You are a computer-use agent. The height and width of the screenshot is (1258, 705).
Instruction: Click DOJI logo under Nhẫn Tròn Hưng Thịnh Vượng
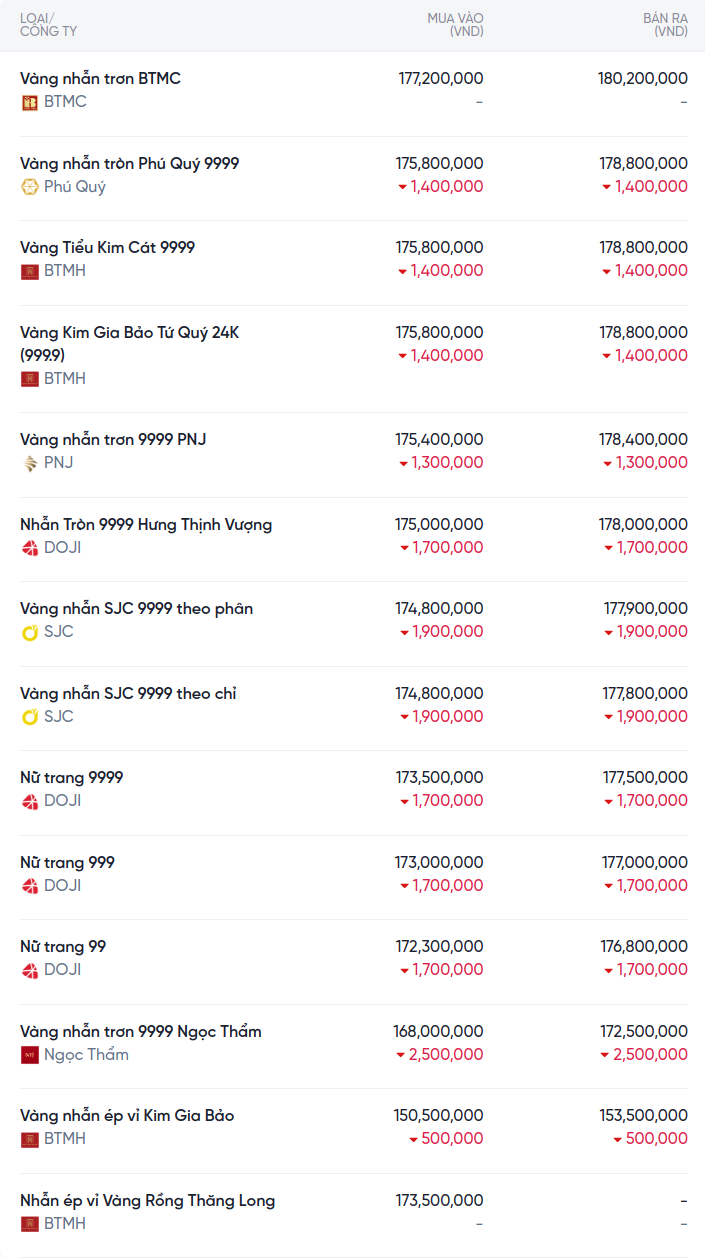30,548
